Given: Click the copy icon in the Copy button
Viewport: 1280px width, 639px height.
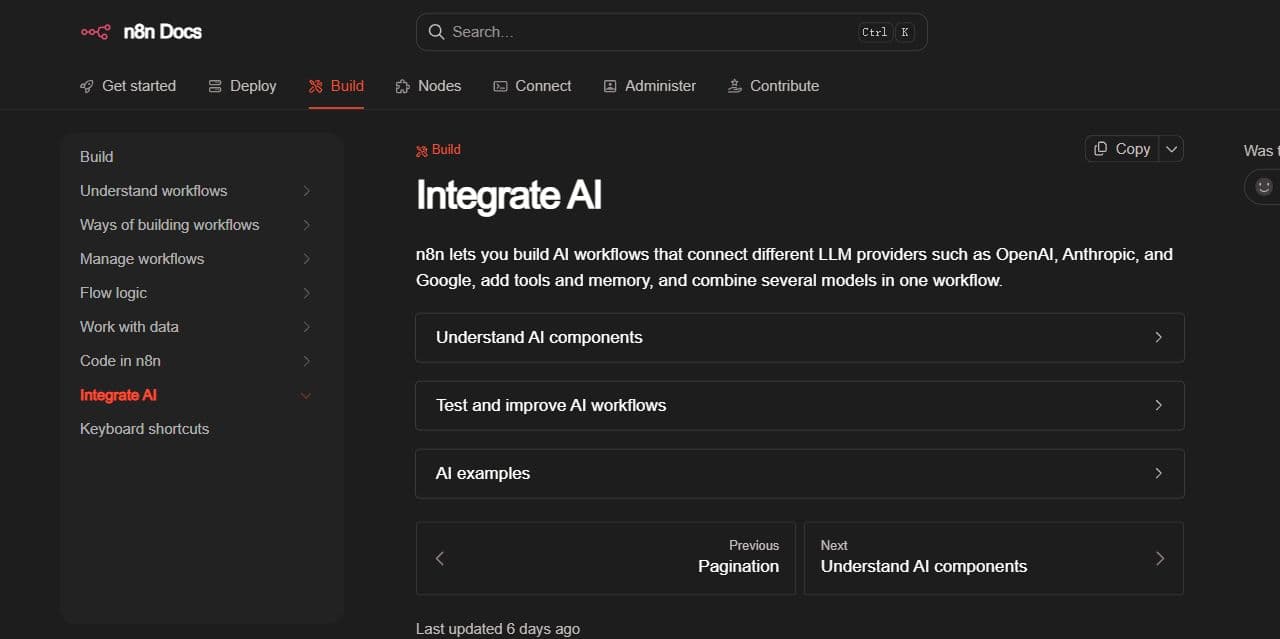Looking at the screenshot, I should pyautogui.click(x=1101, y=148).
